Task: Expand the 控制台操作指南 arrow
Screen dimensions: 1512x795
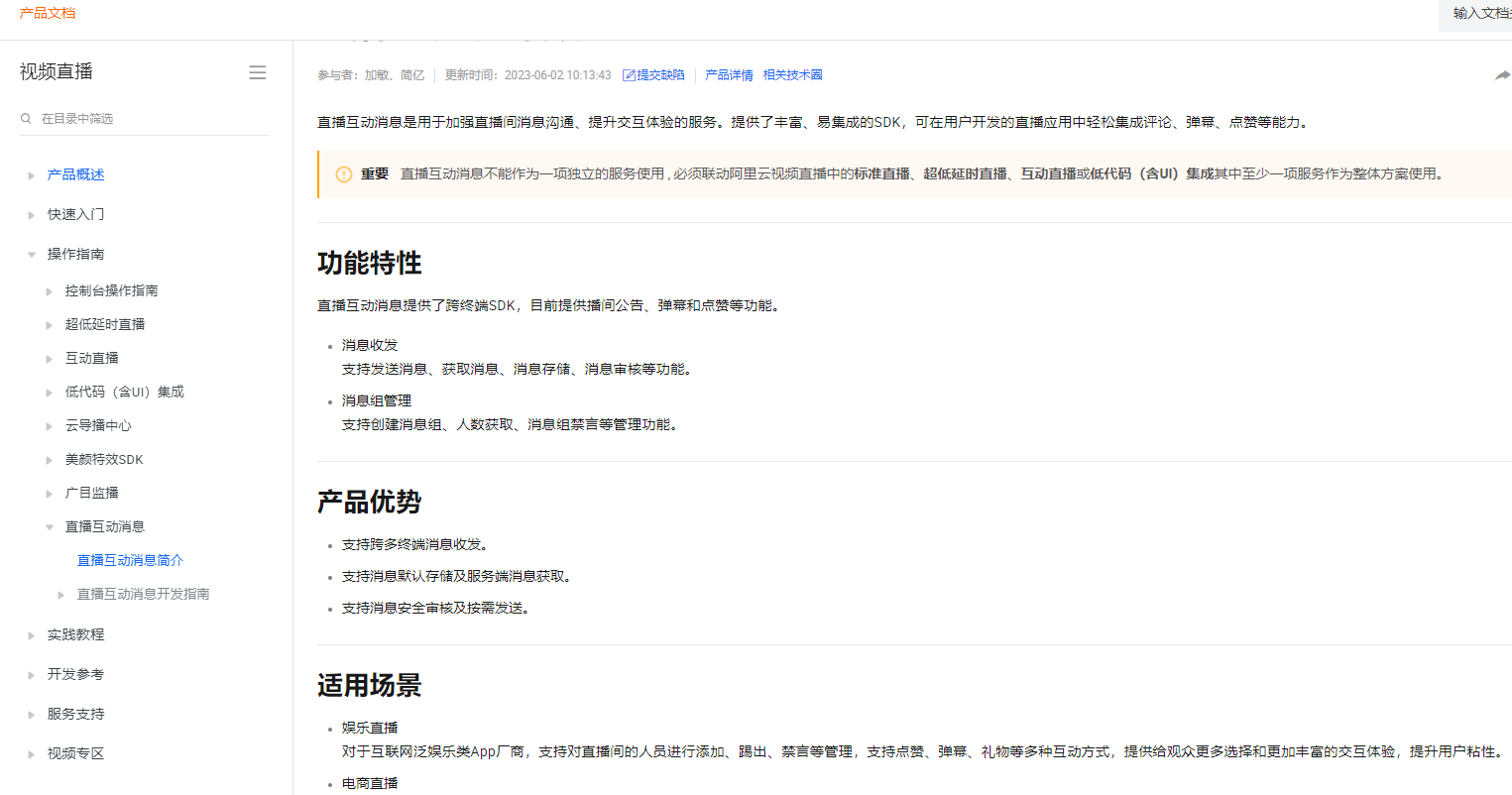Action: pos(49,291)
